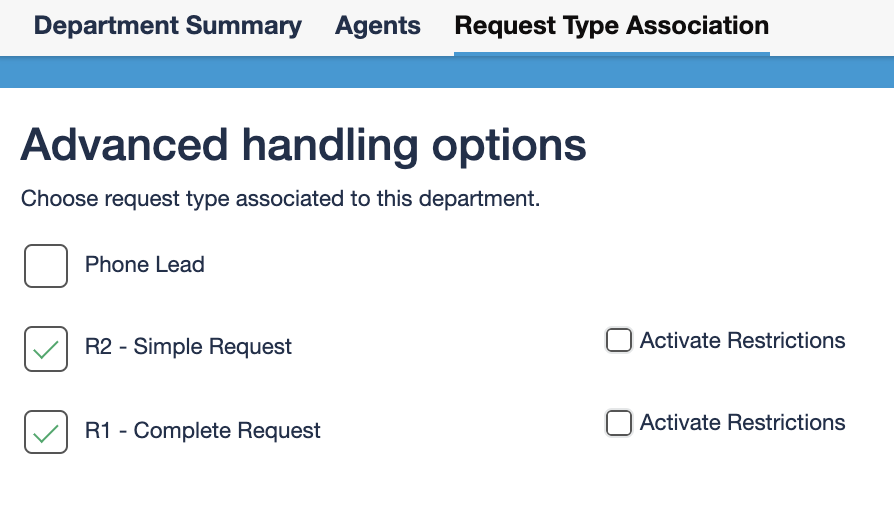Click the Advanced handling options heading

303,146
